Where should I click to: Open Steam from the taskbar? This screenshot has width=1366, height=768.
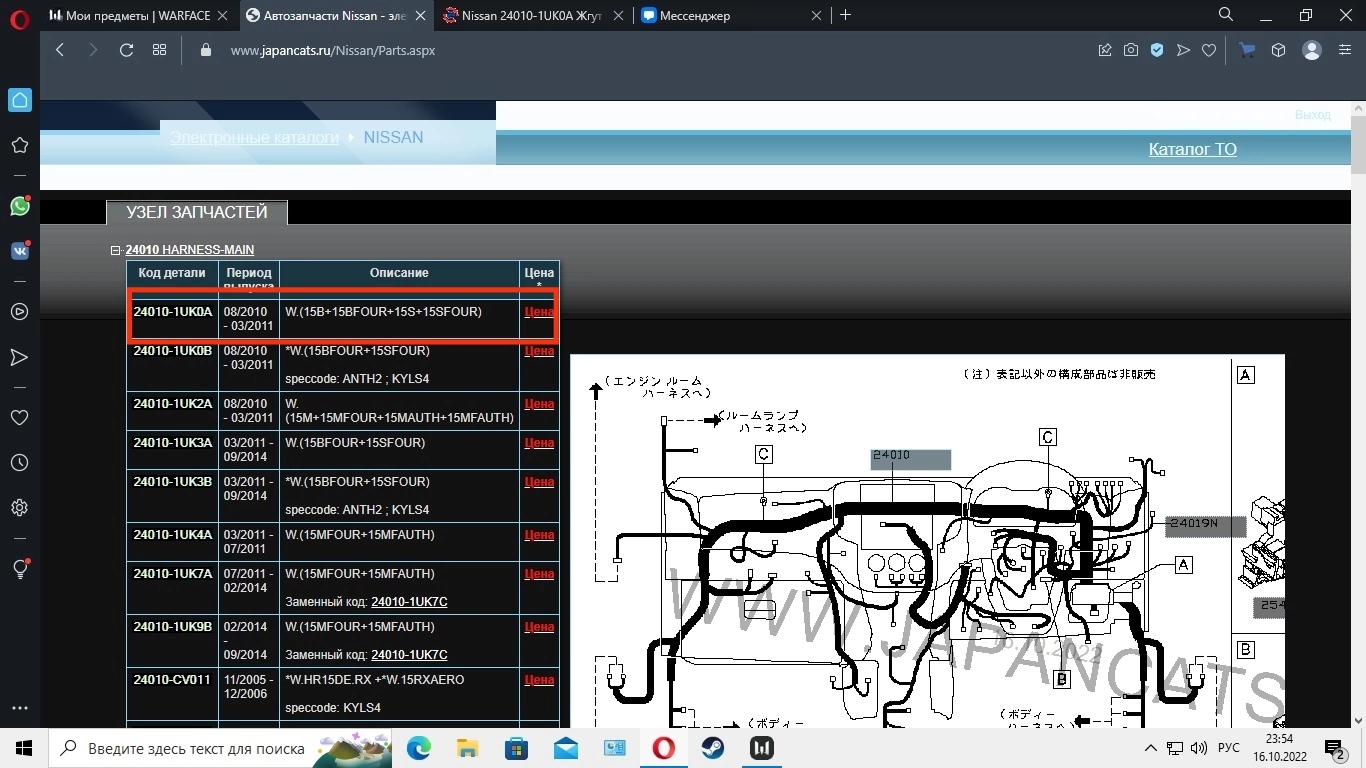coord(713,748)
